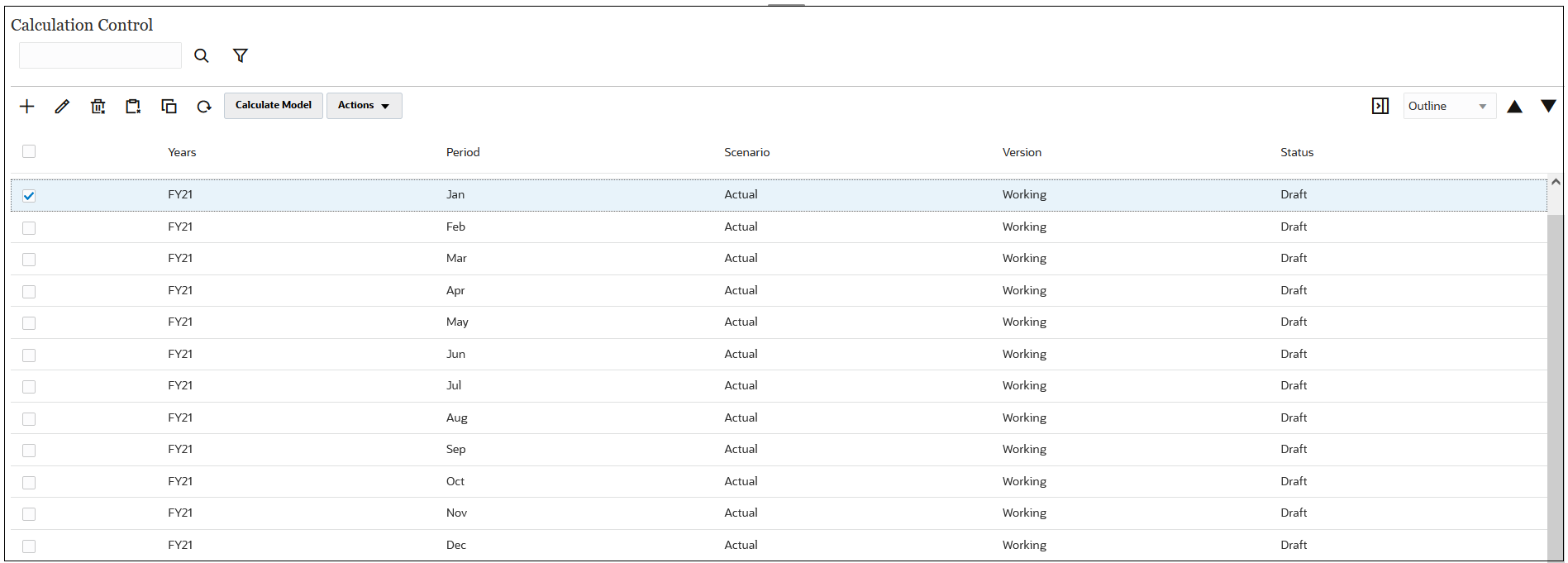
Task: Delete selected row with trash icon
Action: (98, 106)
